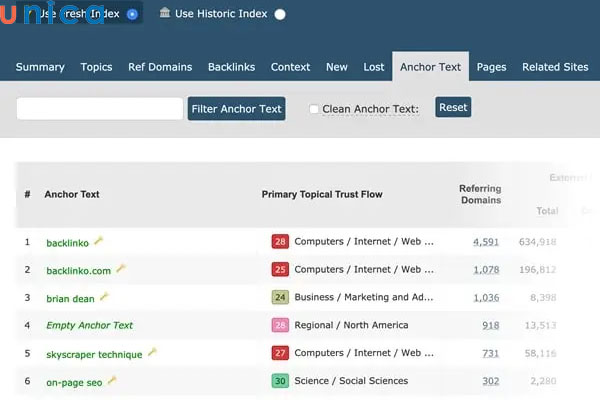Viewport: 600px width, 400px height.
Task: Click the Historic Index building icon
Action: coord(165,13)
